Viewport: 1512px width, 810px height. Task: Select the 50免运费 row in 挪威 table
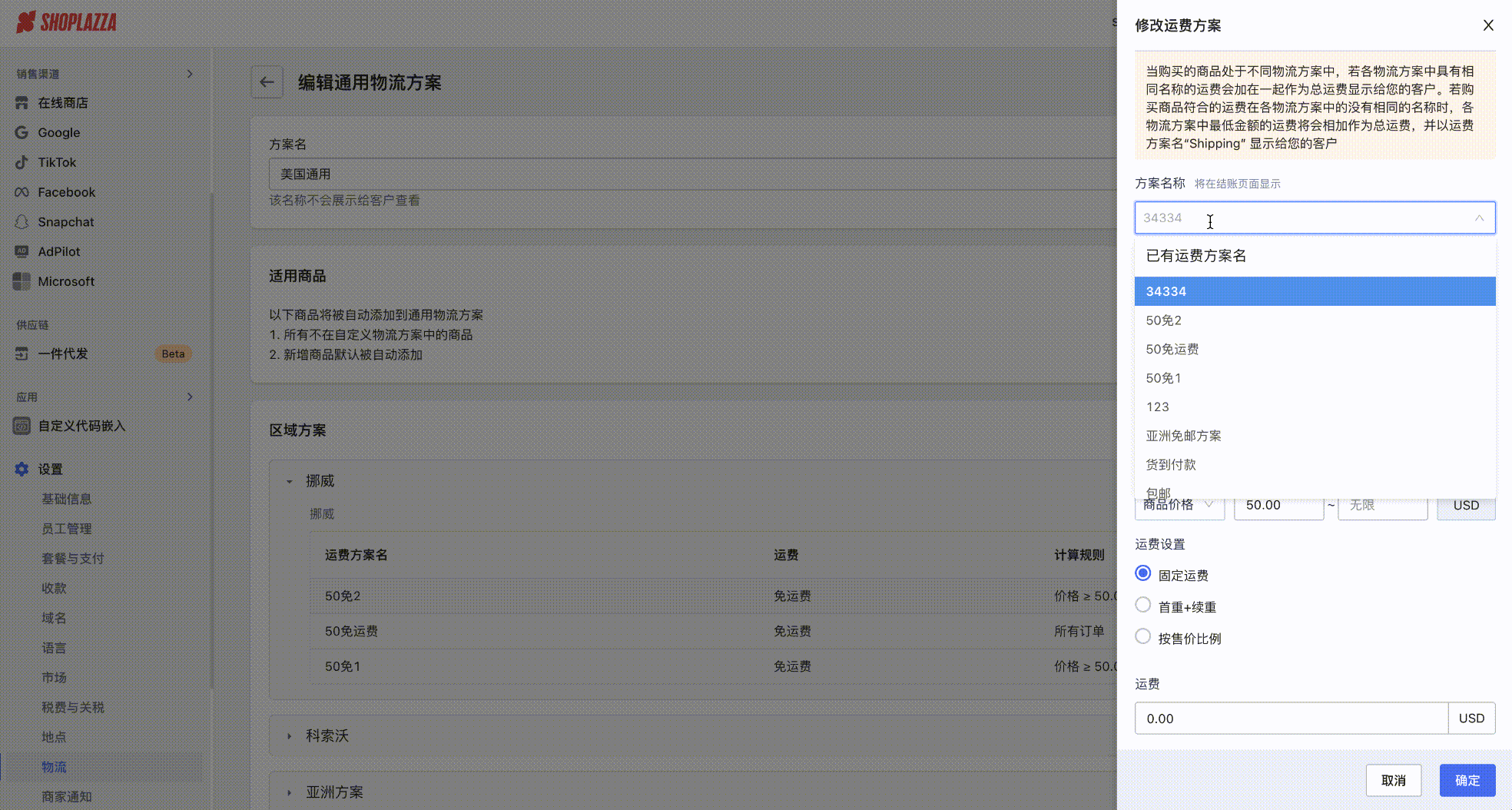[x=713, y=631]
